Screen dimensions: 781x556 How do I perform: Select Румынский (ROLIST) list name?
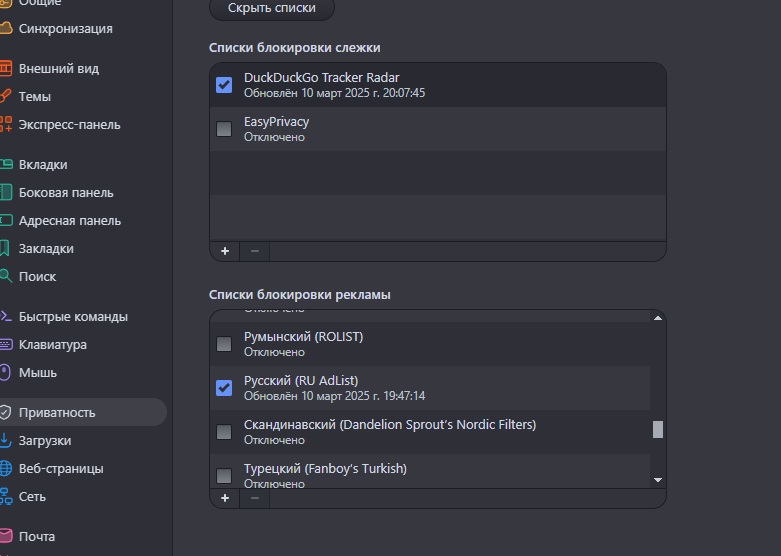(x=303, y=337)
